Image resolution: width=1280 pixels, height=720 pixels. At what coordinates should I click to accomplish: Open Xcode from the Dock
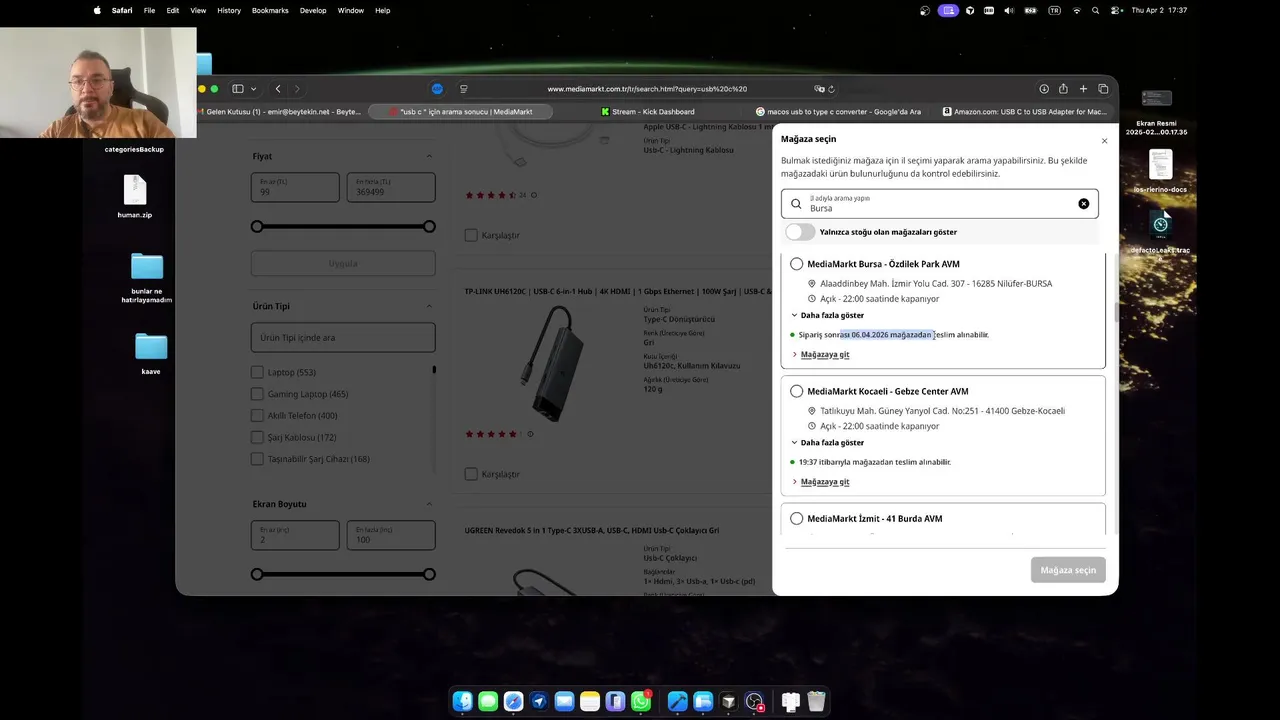[x=678, y=702]
